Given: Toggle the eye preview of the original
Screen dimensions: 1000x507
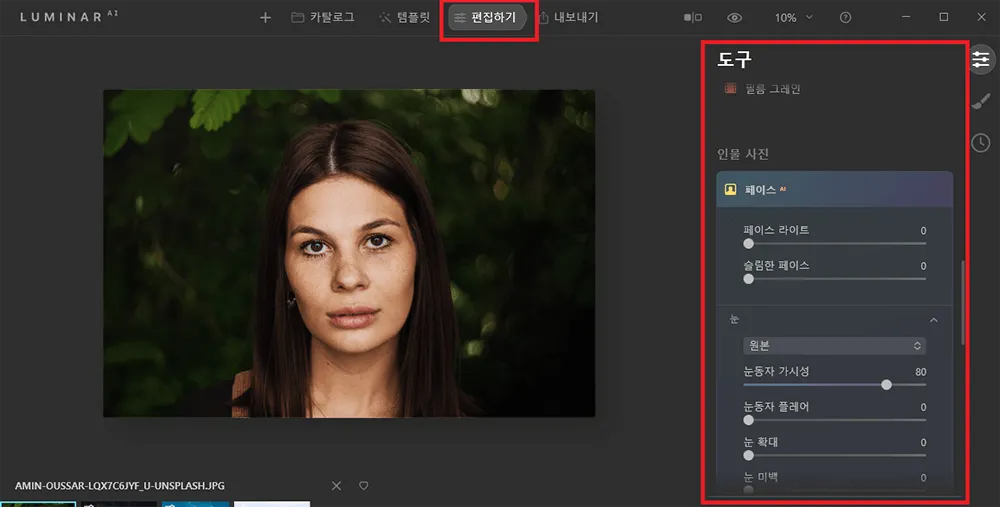Looking at the screenshot, I should click(x=735, y=18).
